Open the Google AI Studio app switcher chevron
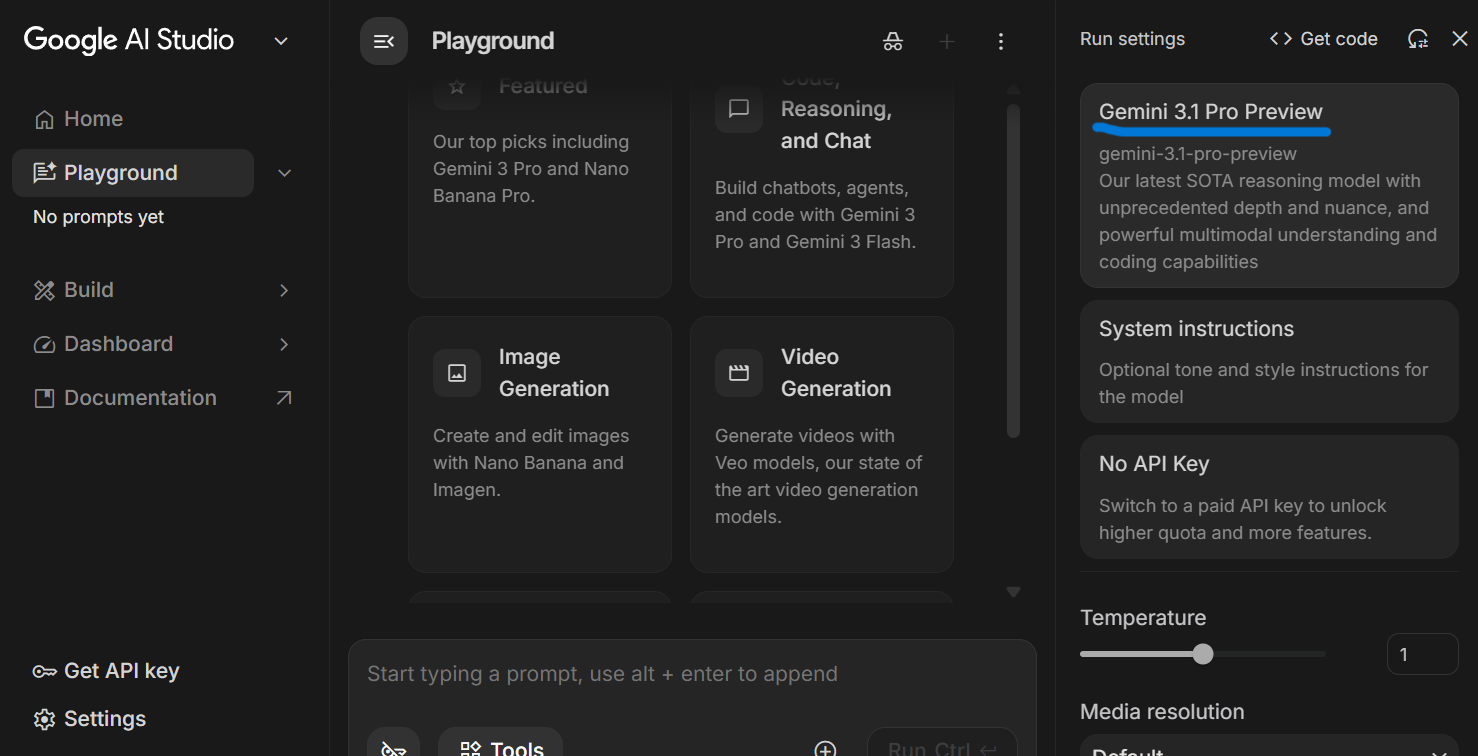The image size is (1478, 756). click(280, 41)
